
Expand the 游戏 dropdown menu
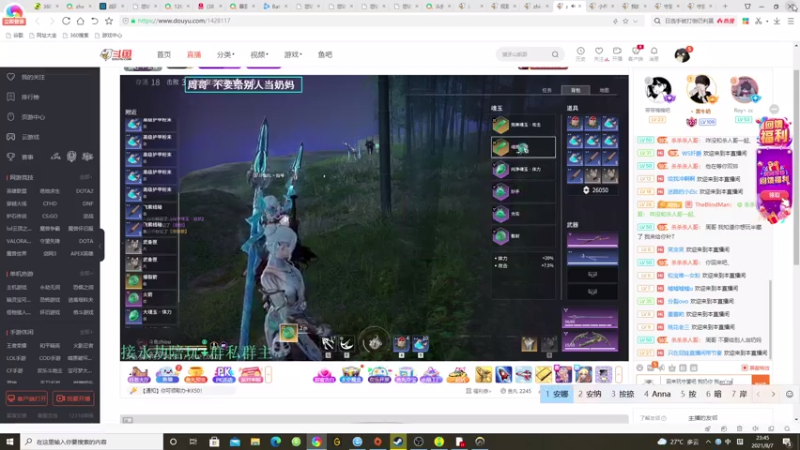point(293,55)
